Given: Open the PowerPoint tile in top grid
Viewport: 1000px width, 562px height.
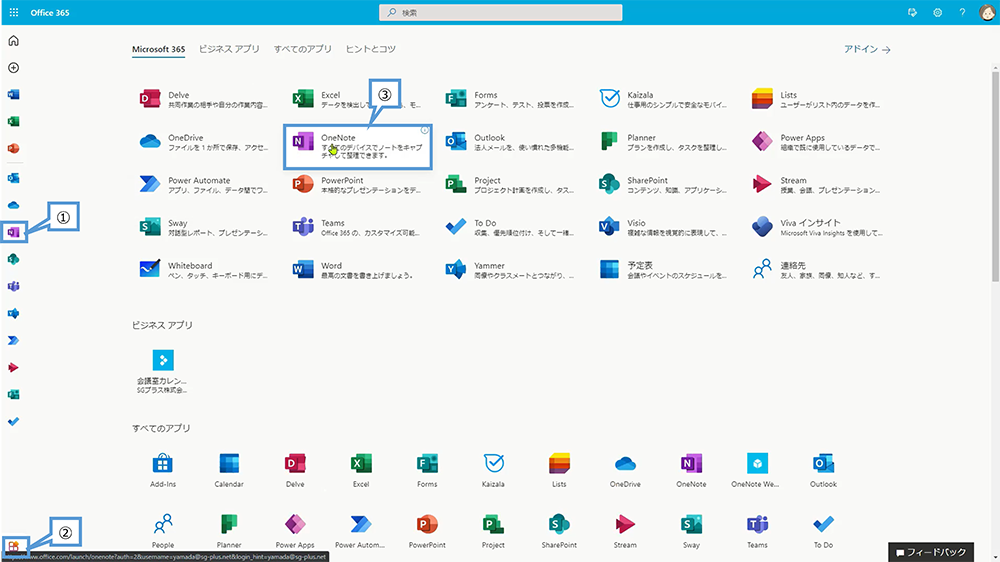Looking at the screenshot, I should tap(357, 184).
